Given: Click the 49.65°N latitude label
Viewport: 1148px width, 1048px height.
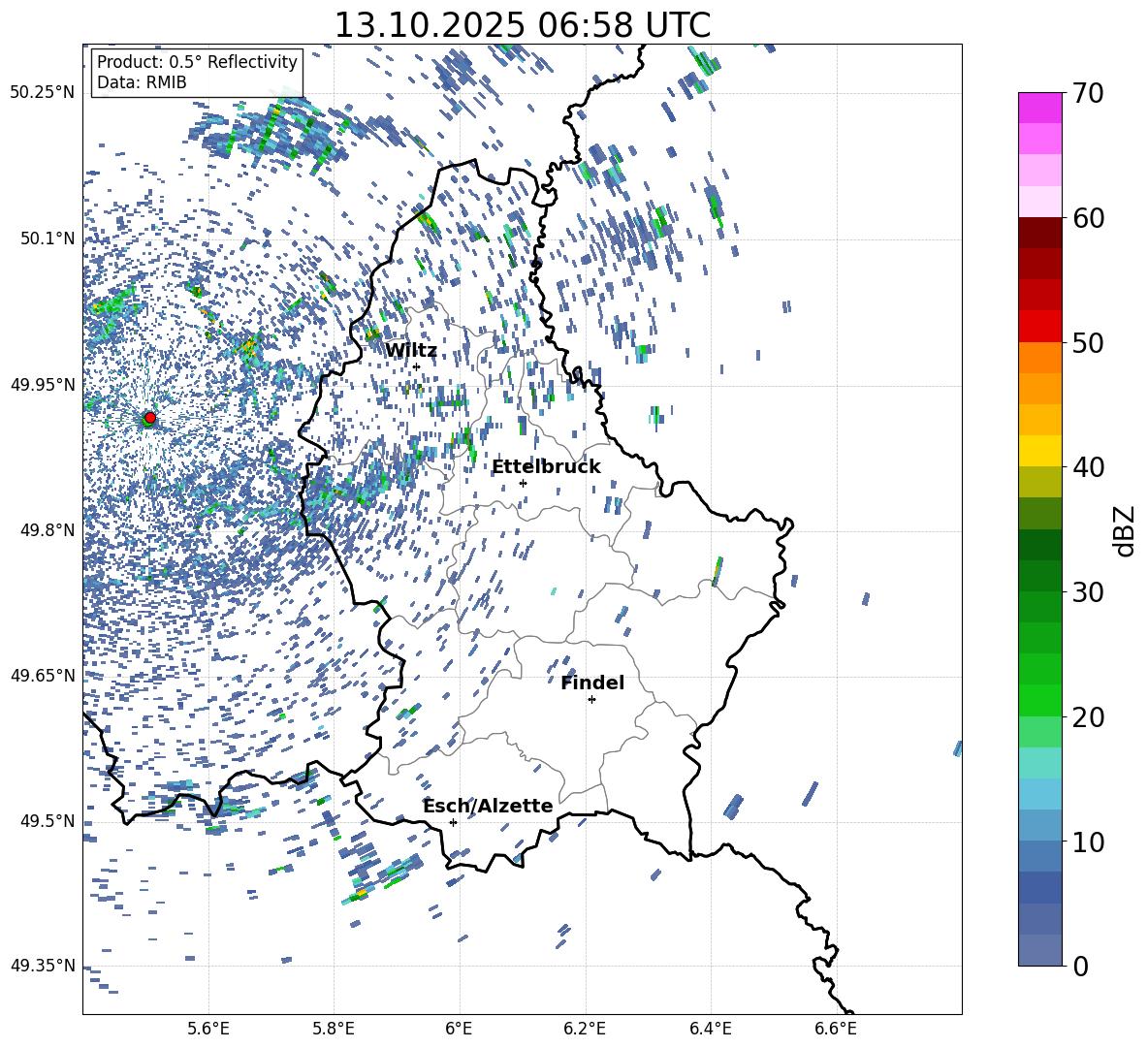Looking at the screenshot, I should pos(42,676).
